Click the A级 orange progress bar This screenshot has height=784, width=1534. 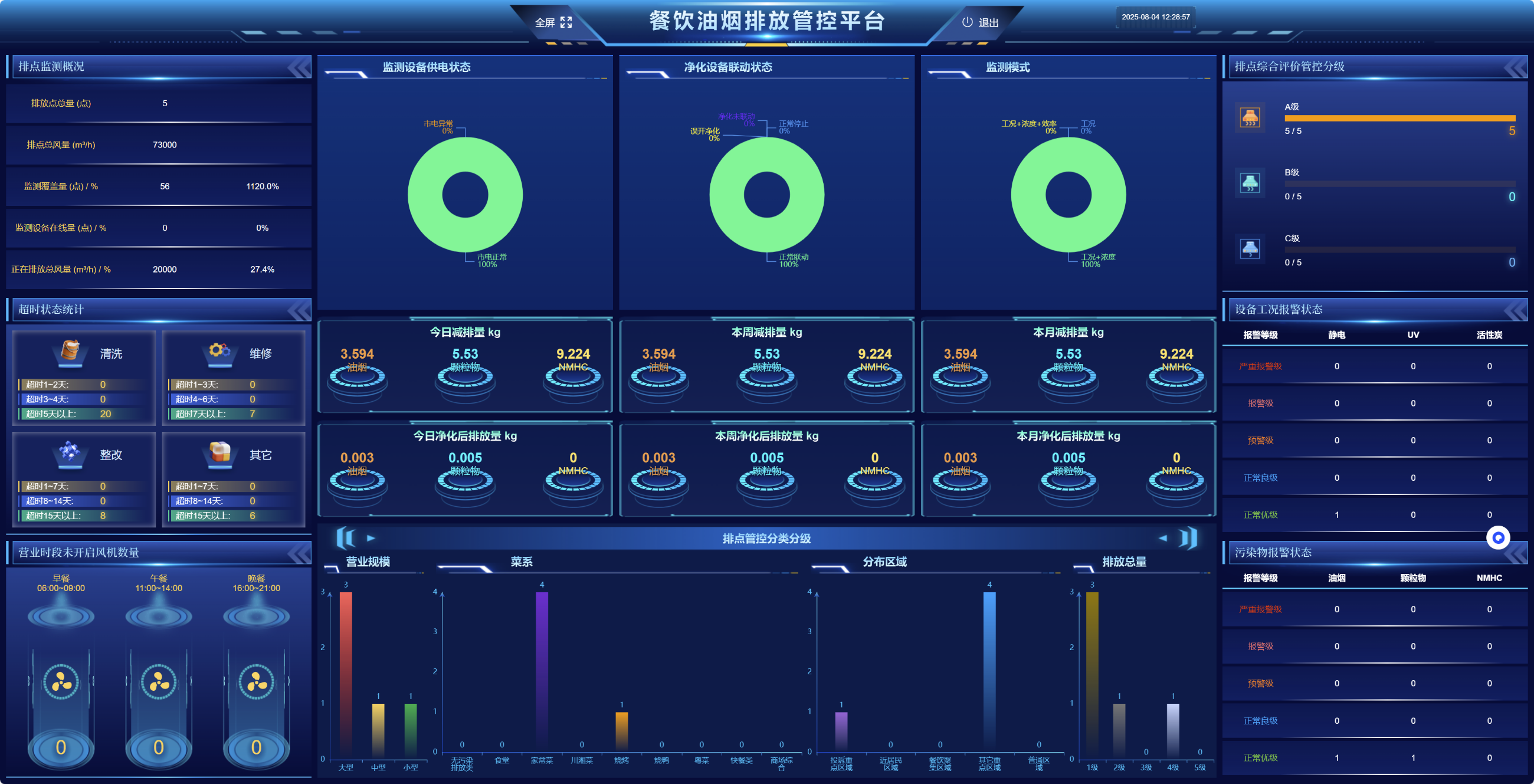point(1399,118)
